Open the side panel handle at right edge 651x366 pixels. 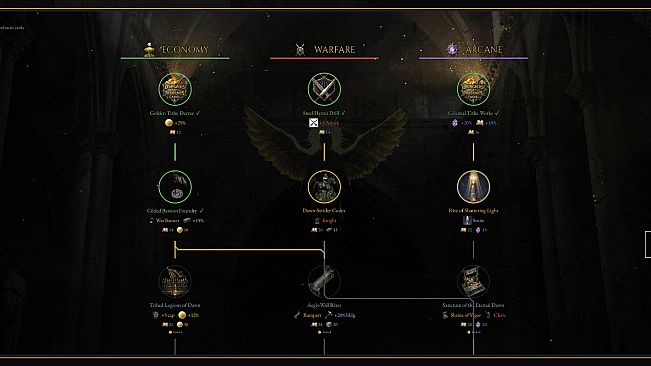pyautogui.click(x=648, y=245)
